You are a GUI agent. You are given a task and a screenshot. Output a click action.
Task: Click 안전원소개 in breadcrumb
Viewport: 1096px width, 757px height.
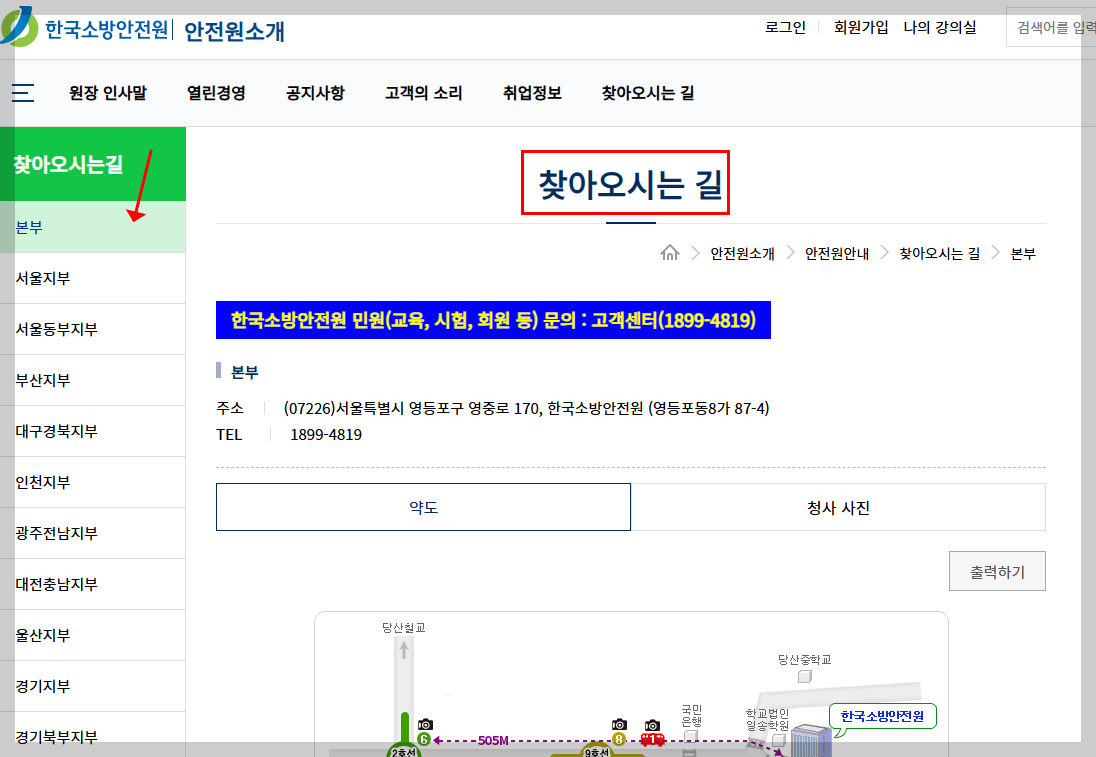click(742, 254)
